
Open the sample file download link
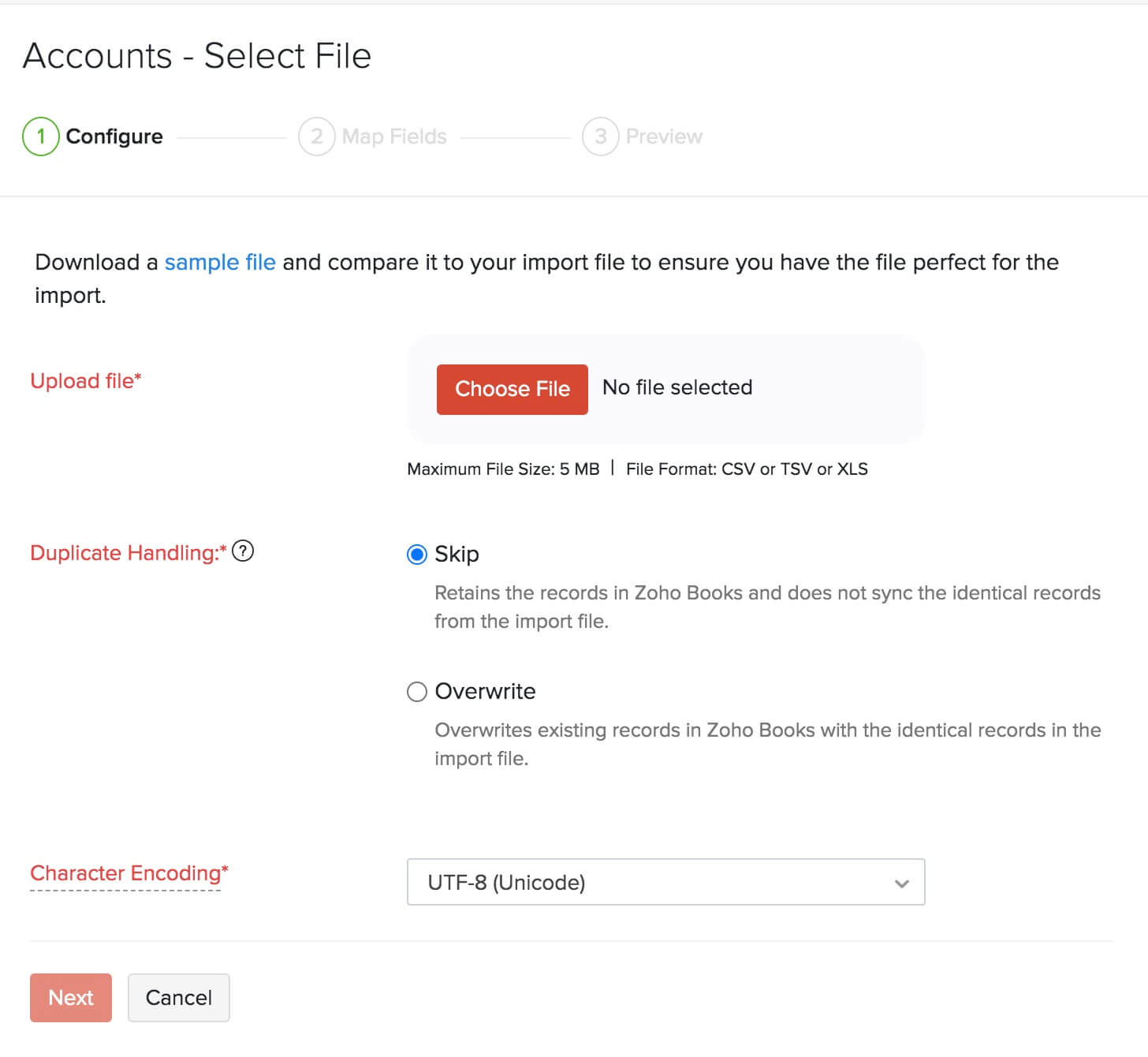219,262
